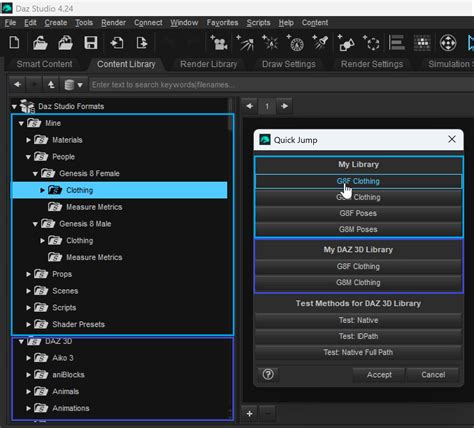Click the G8F Poses button
The height and width of the screenshot is (428, 474).
coord(358,213)
